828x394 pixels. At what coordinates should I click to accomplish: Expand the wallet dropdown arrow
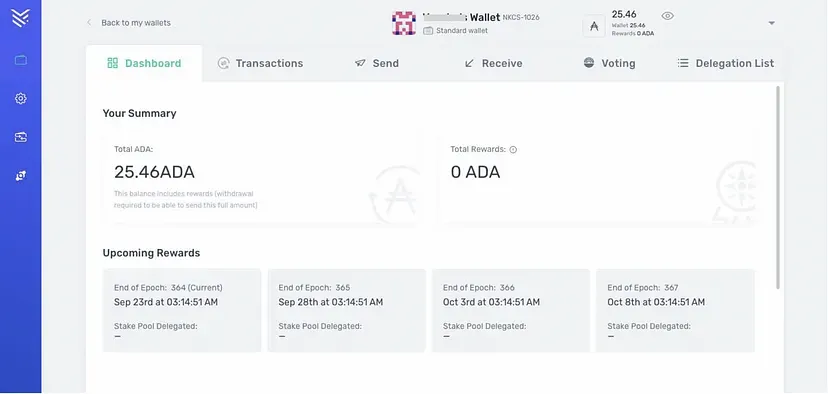click(x=771, y=23)
